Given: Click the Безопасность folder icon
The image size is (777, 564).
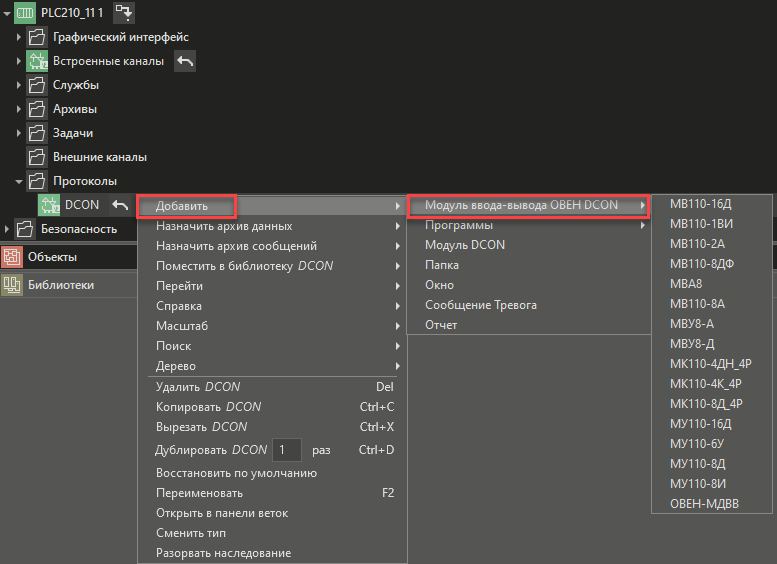Looking at the screenshot, I should [25, 229].
